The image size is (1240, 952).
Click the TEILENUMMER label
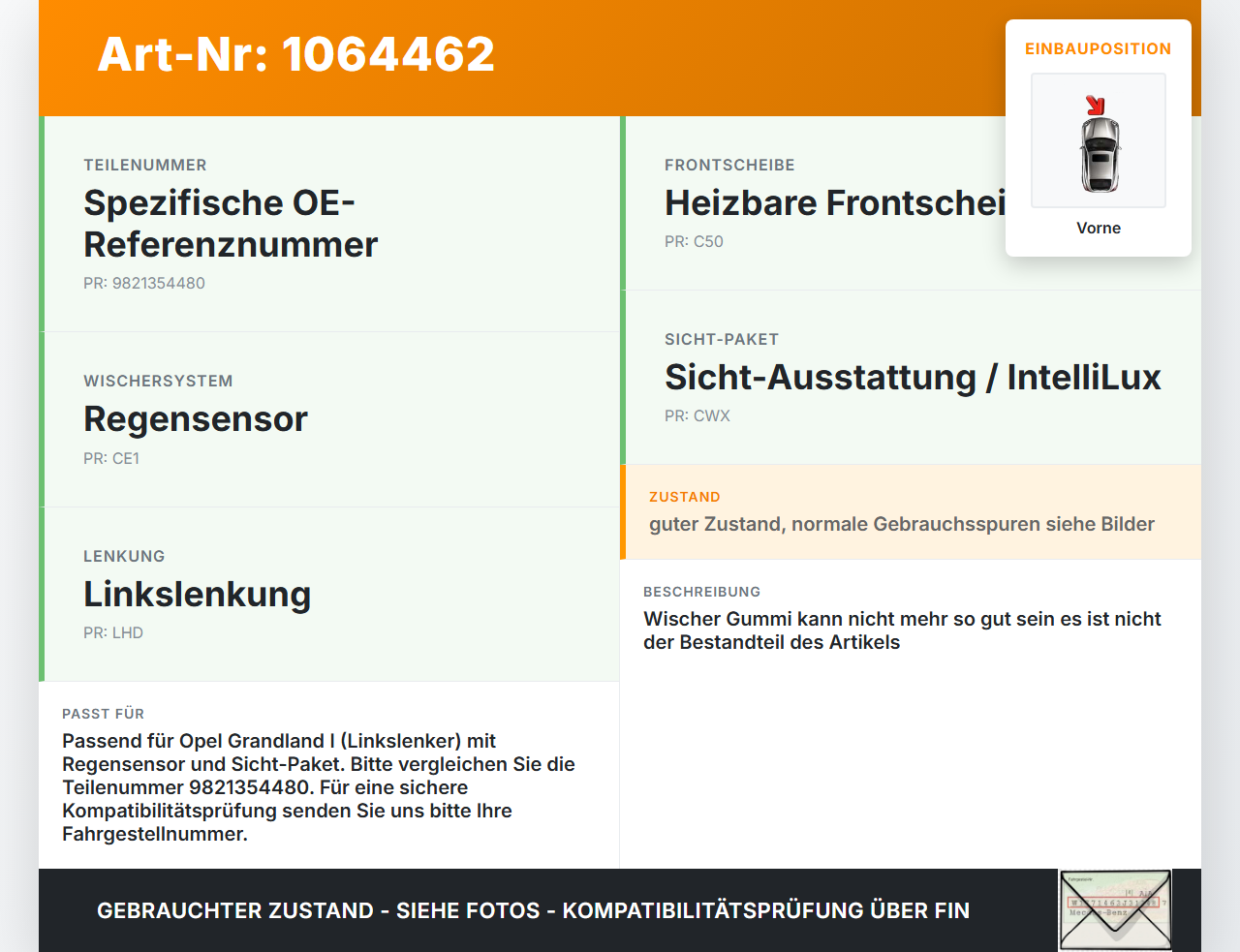point(145,165)
